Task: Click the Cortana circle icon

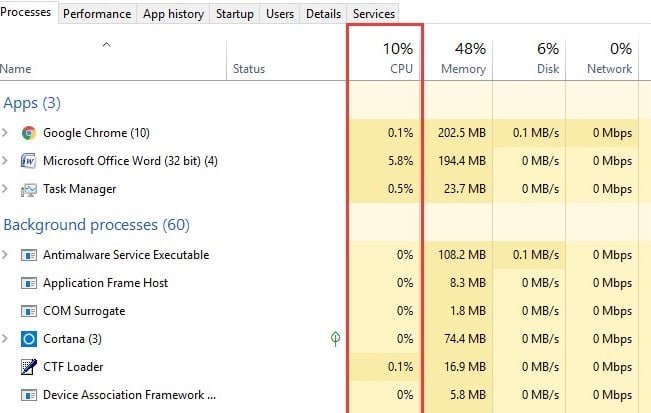Action: (x=29, y=339)
